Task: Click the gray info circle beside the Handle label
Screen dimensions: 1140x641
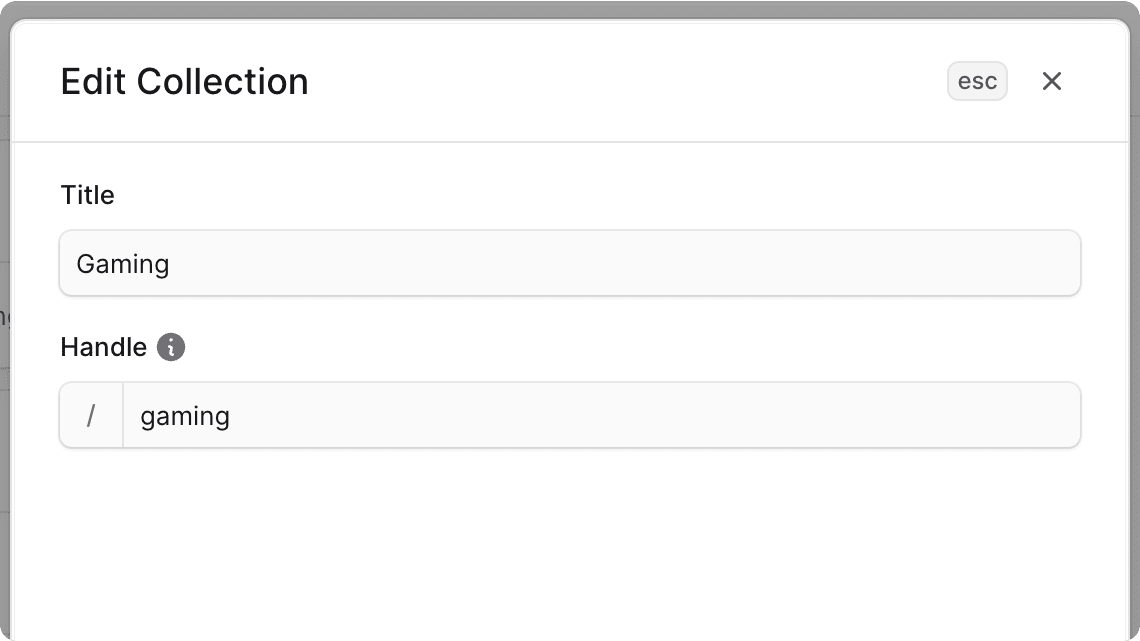Action: 171,347
